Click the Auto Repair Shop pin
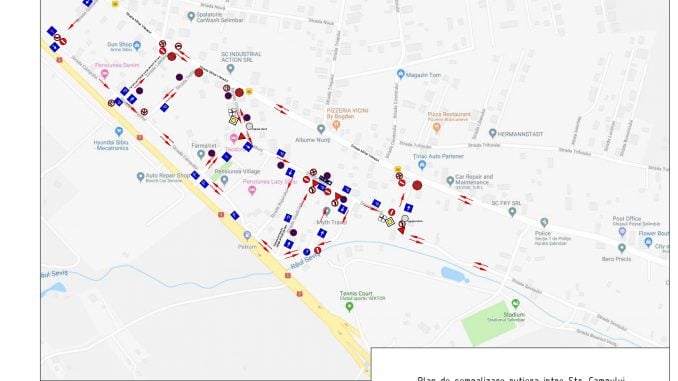This screenshot has width=678, height=381. [140, 176]
